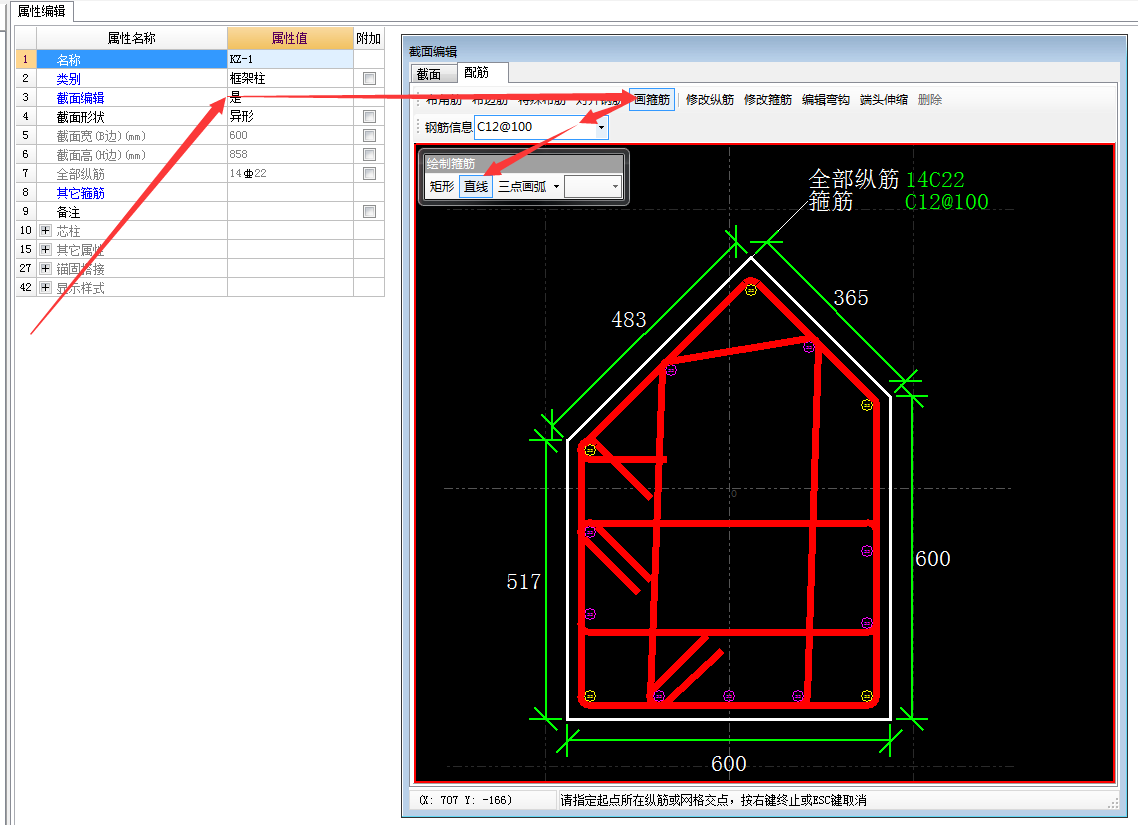Select the 布边筋 edge rebar tool
The image size is (1138, 825).
[490, 100]
